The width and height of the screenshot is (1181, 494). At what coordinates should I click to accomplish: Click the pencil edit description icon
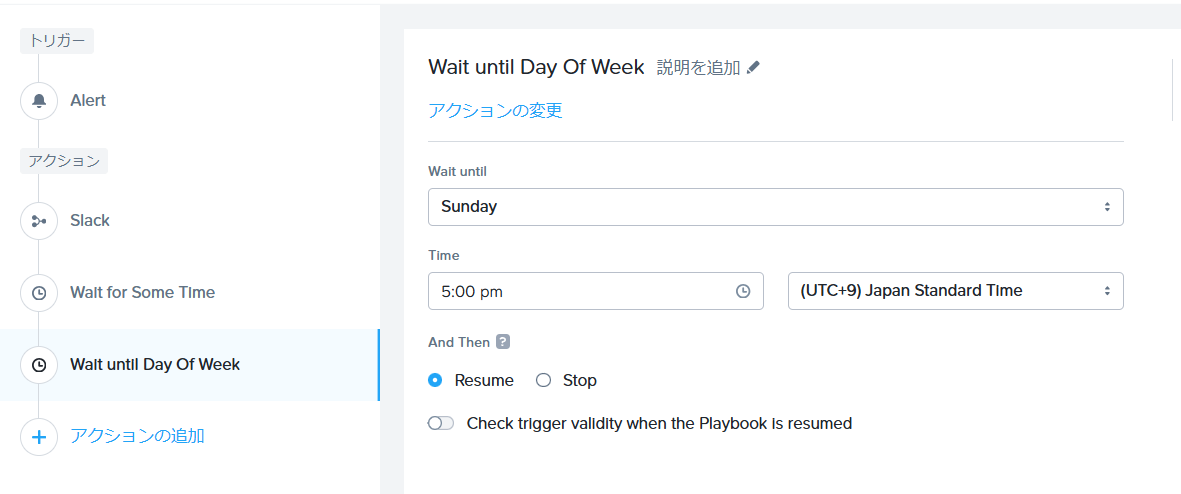click(753, 68)
